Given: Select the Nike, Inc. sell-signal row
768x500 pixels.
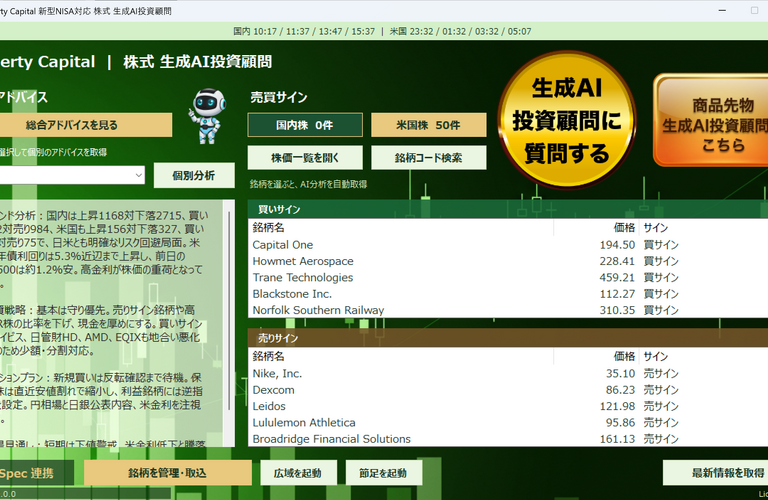Looking at the screenshot, I should (x=508, y=373).
